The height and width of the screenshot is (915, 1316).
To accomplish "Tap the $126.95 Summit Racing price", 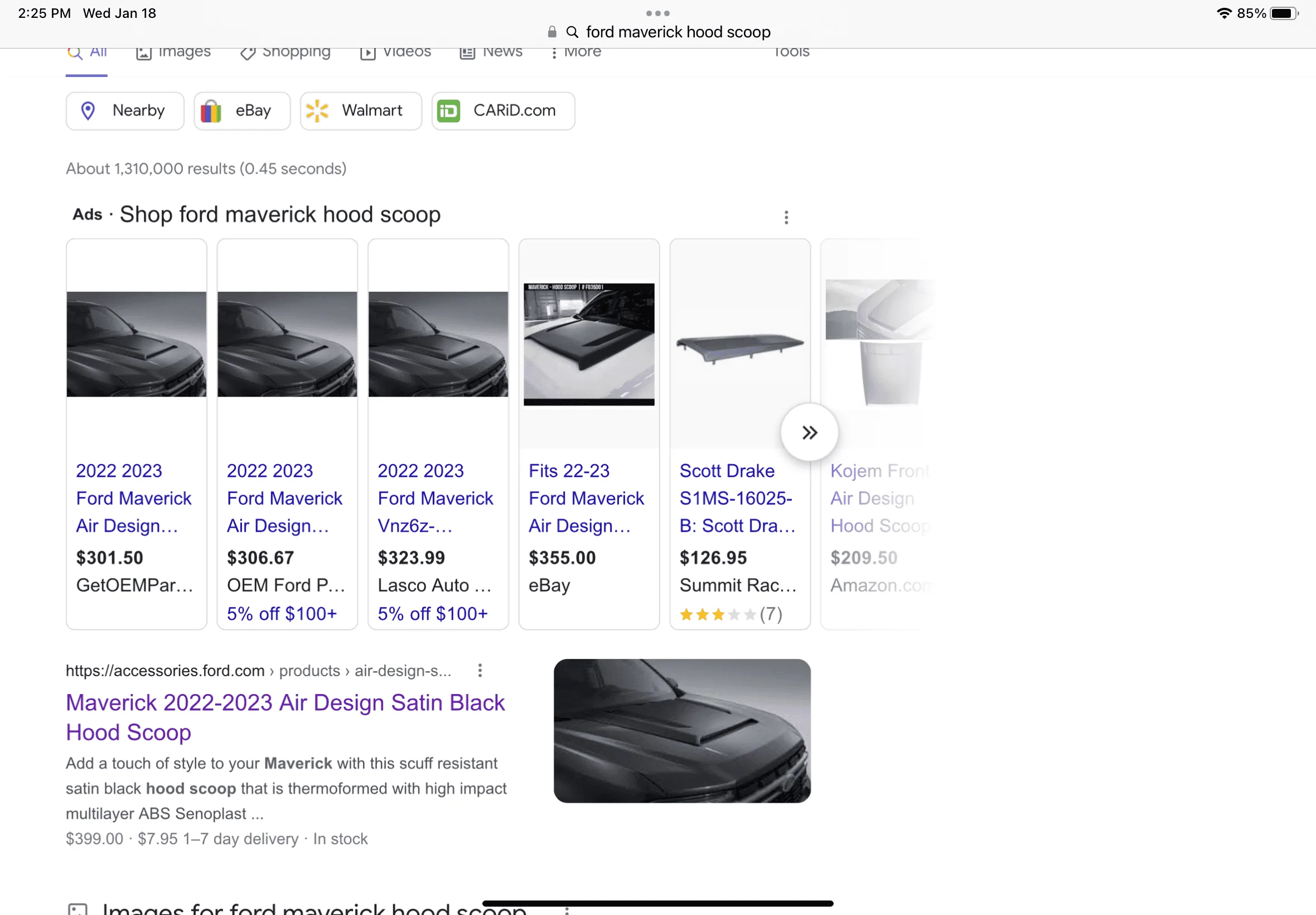I will (x=713, y=558).
